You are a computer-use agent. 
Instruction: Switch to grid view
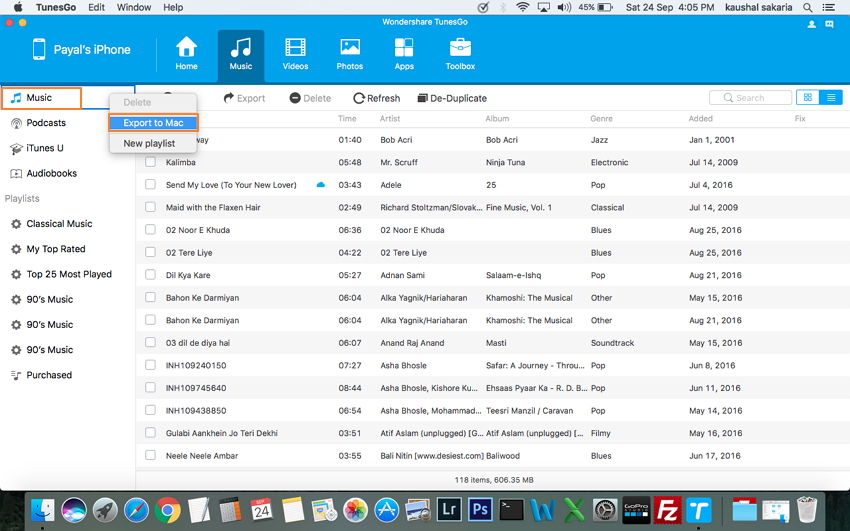coord(808,98)
